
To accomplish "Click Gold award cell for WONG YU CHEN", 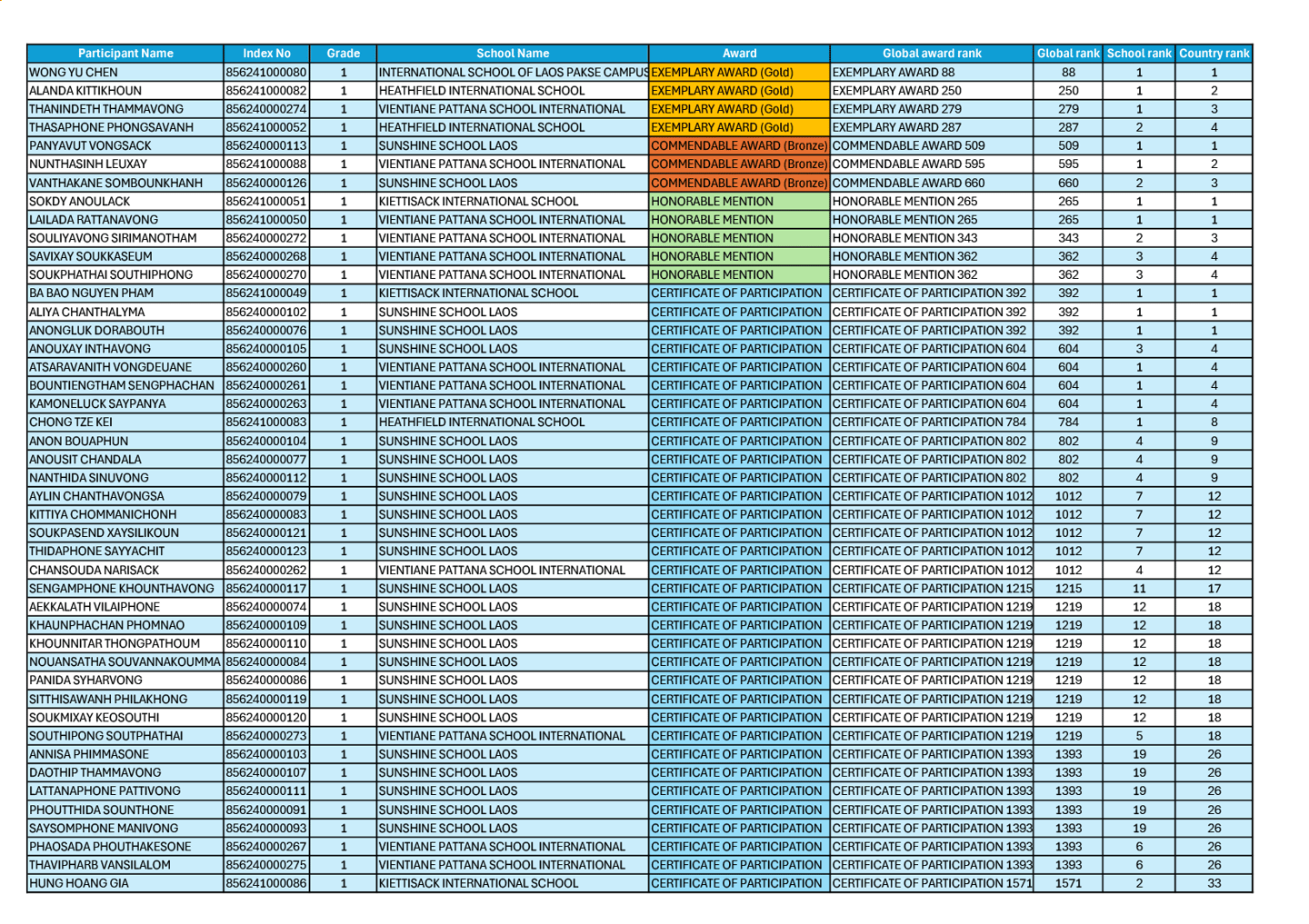I will [x=740, y=73].
